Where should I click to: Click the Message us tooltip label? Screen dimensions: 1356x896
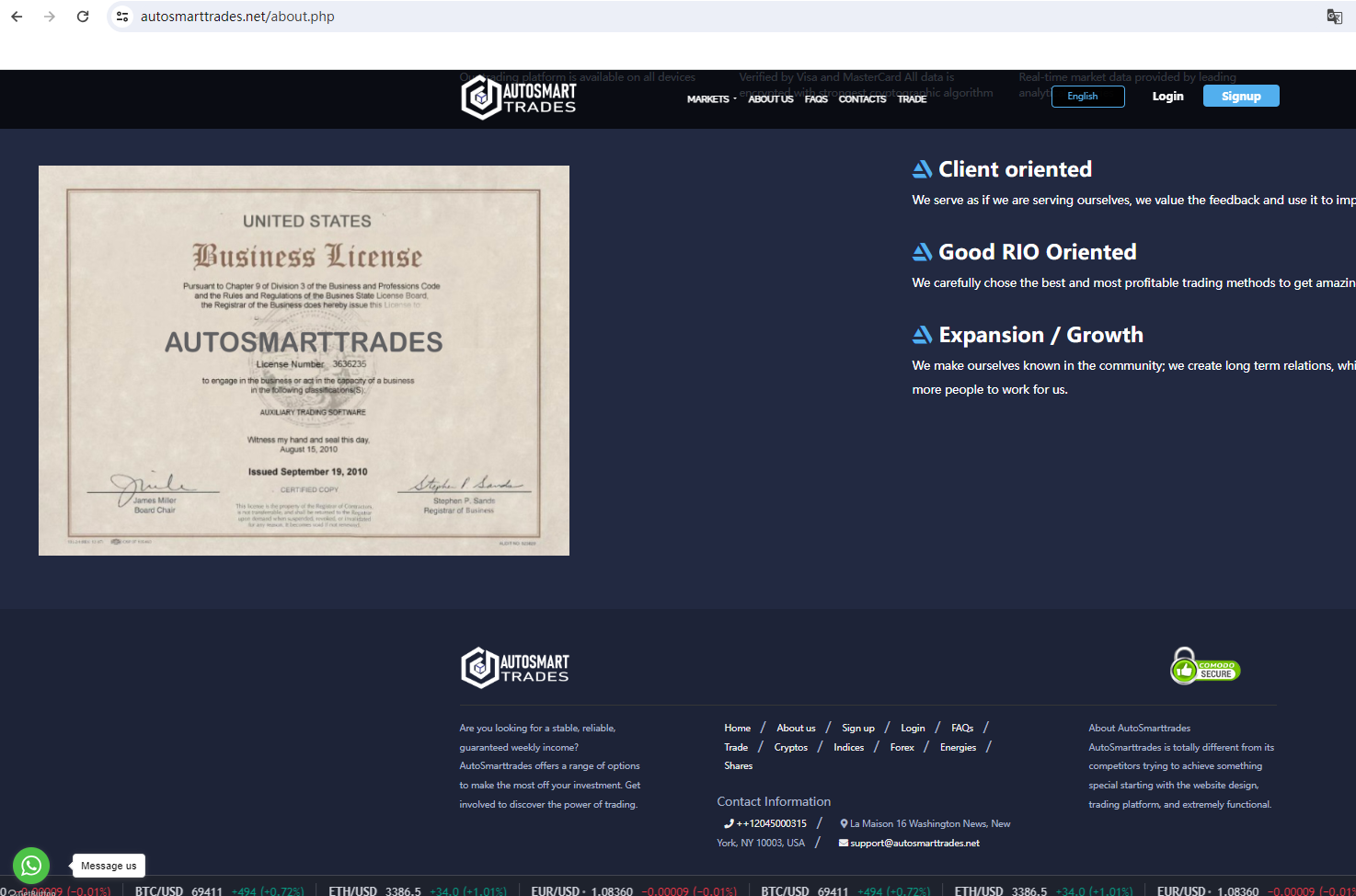point(109,866)
